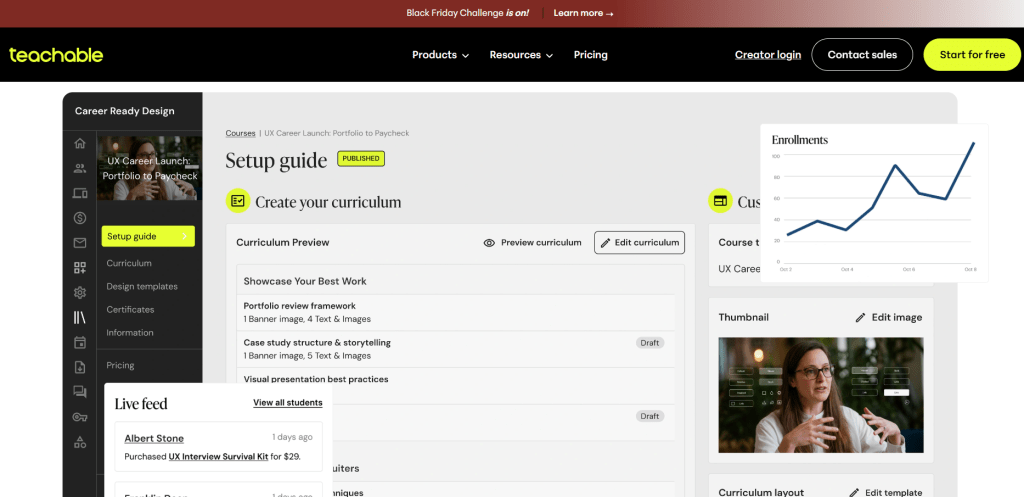Open Visual presentation best practices lesson
Screen dimensions: 1024x497
pos(315,379)
